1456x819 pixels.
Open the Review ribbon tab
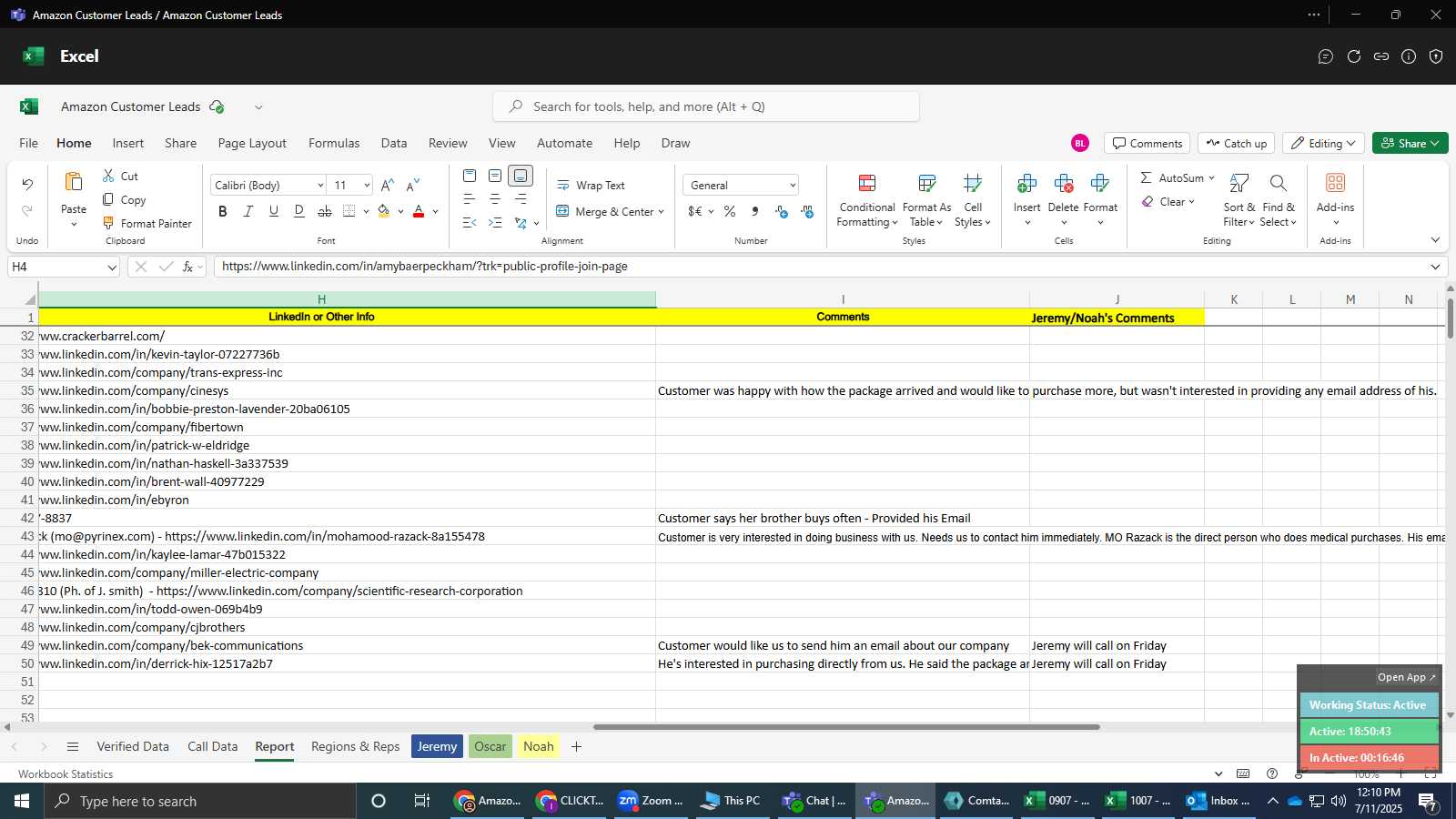448,143
